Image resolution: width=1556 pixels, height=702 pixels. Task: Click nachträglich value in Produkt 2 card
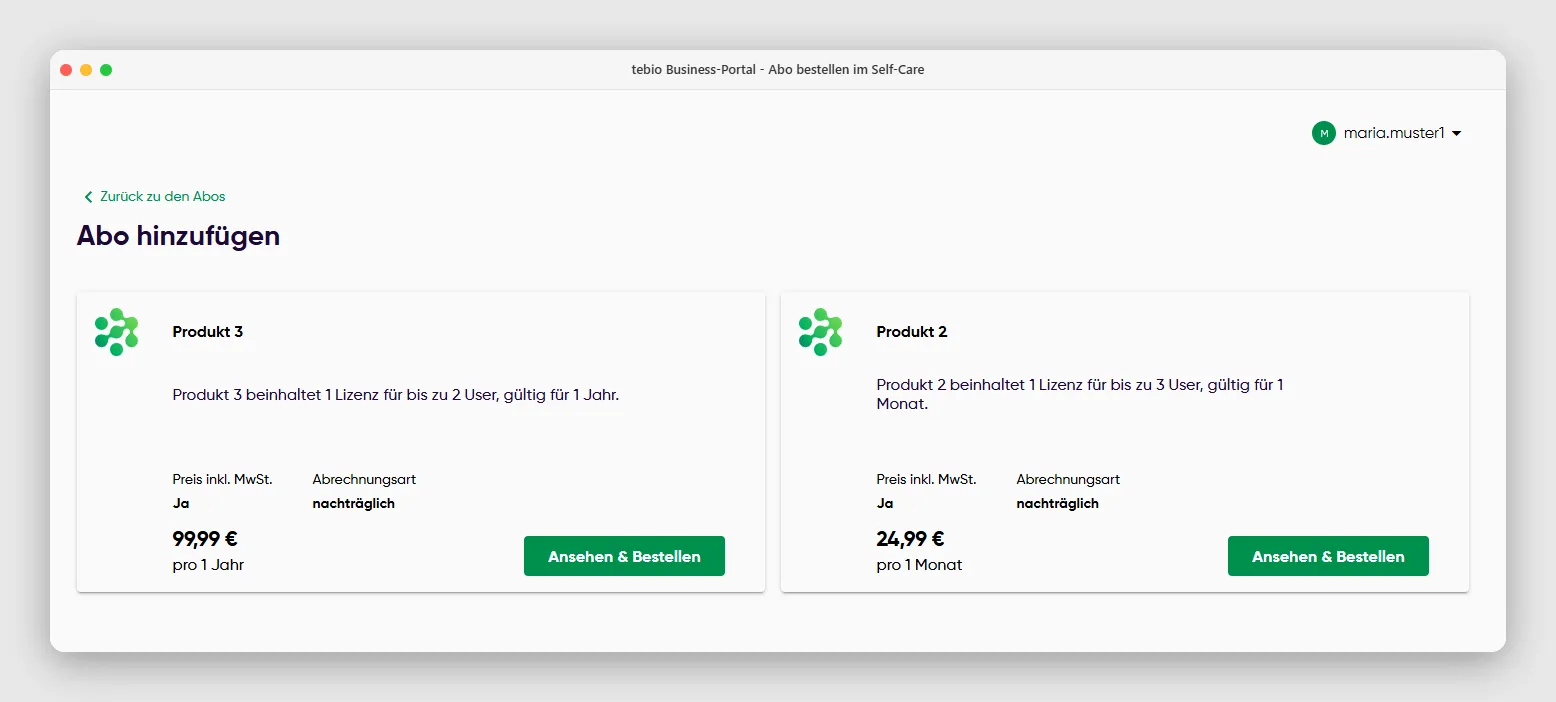coord(1058,504)
